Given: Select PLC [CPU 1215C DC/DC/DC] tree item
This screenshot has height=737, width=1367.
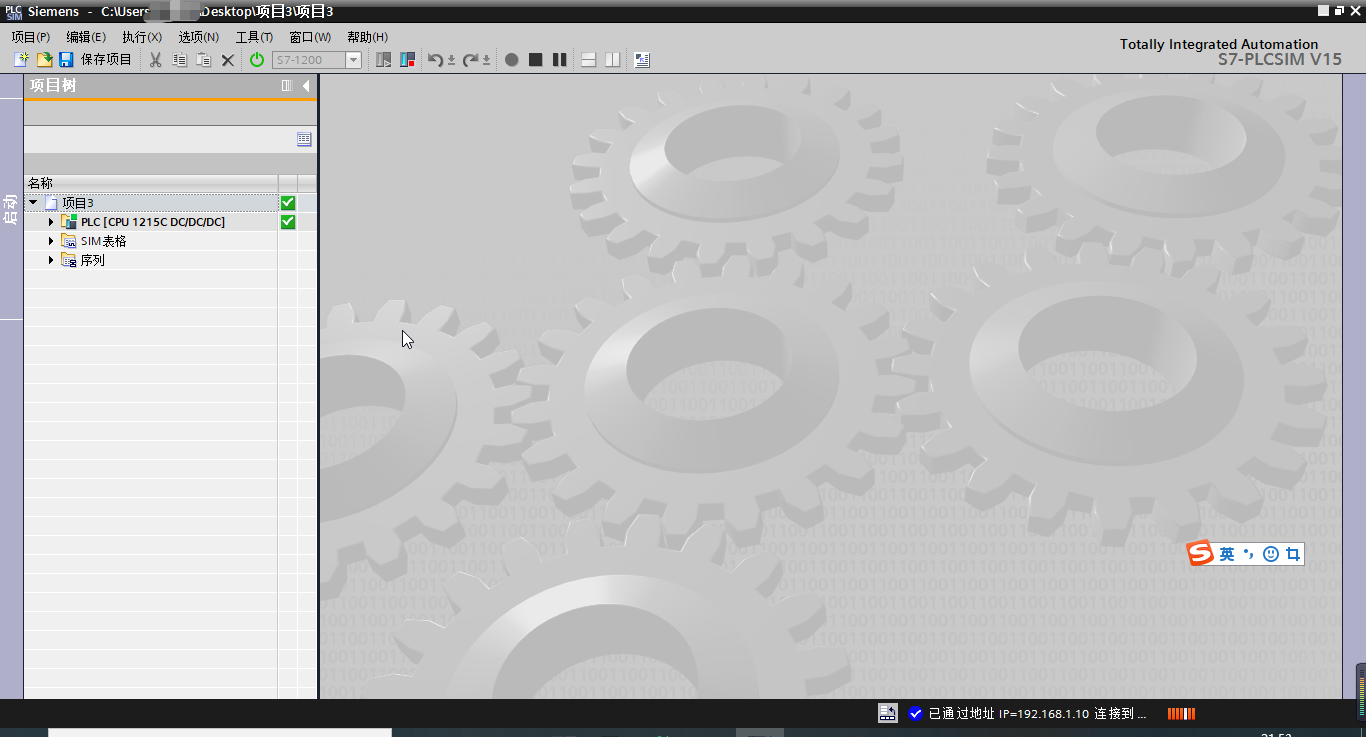Looking at the screenshot, I should click(153, 222).
